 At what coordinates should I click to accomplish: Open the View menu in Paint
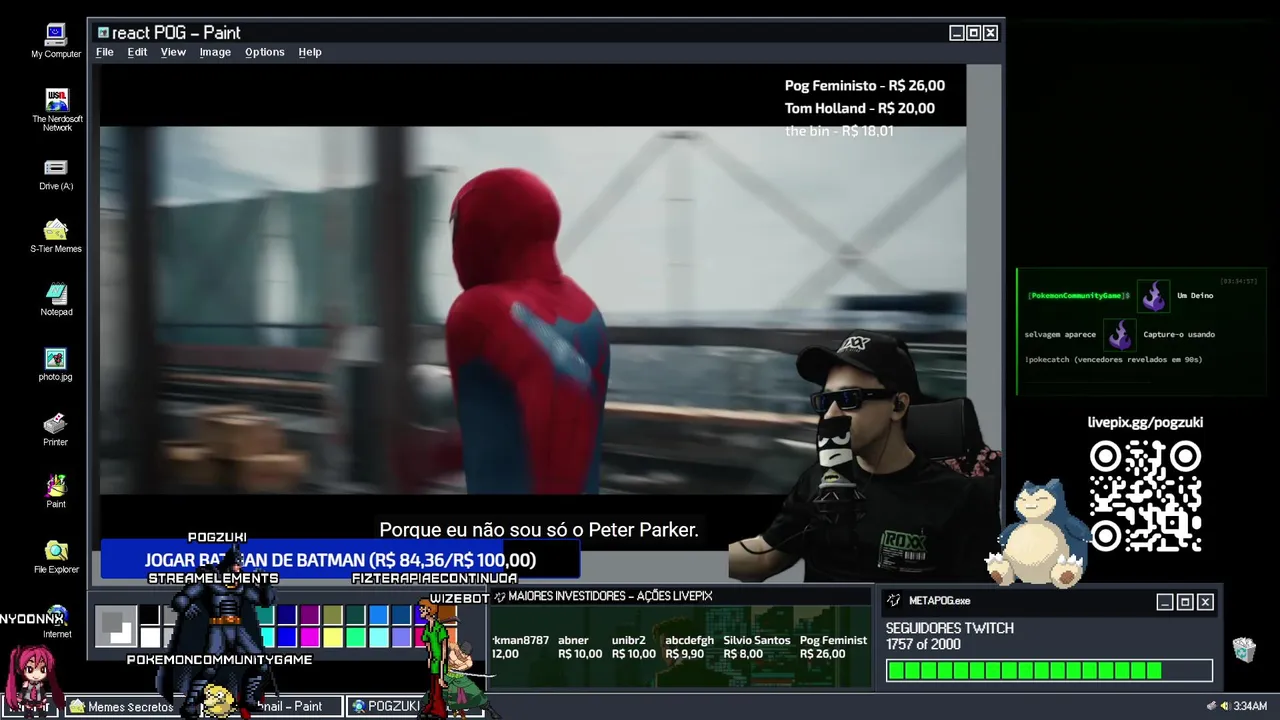click(173, 52)
